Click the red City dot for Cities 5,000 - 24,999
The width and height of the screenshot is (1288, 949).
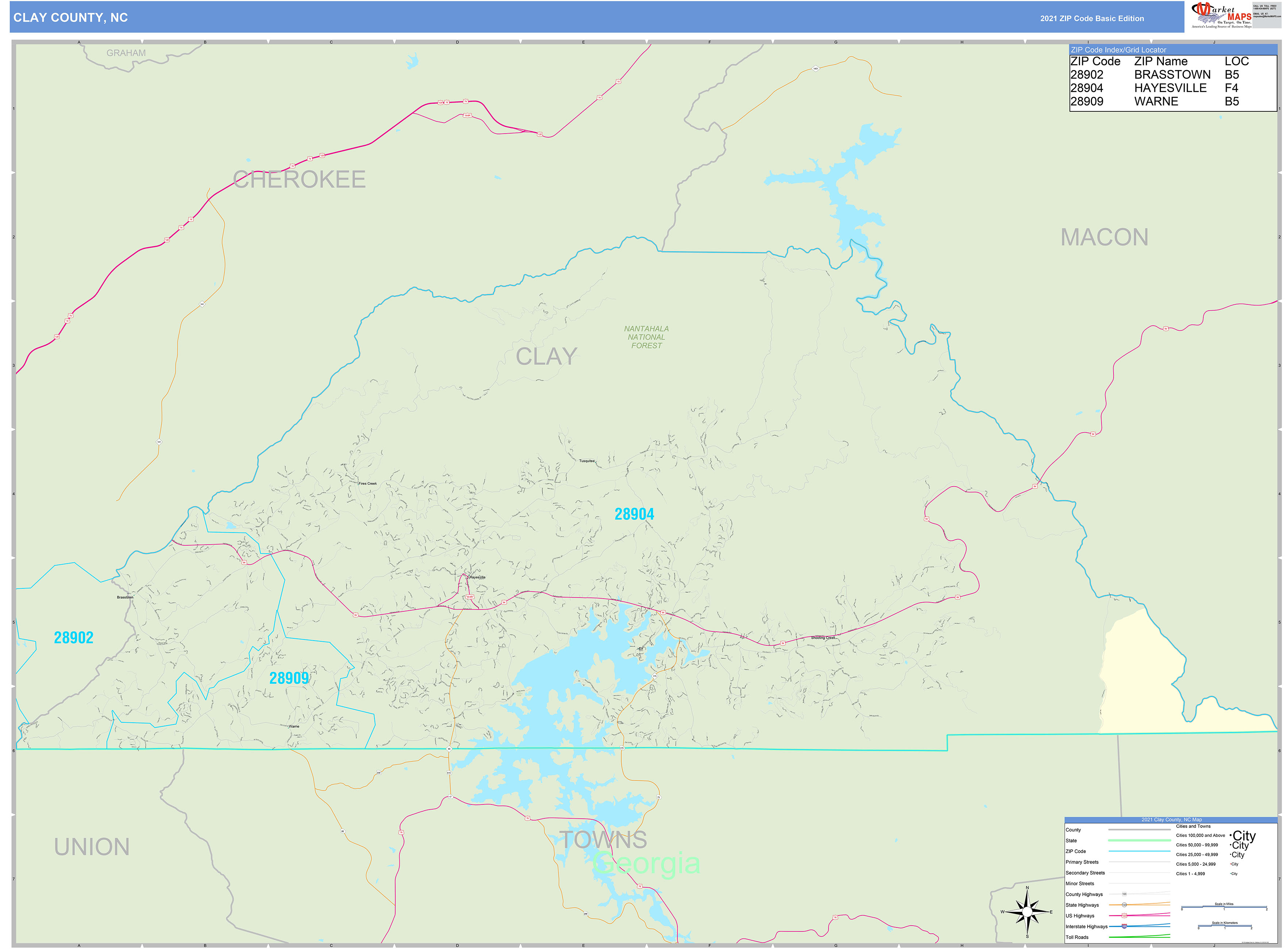(x=1230, y=864)
